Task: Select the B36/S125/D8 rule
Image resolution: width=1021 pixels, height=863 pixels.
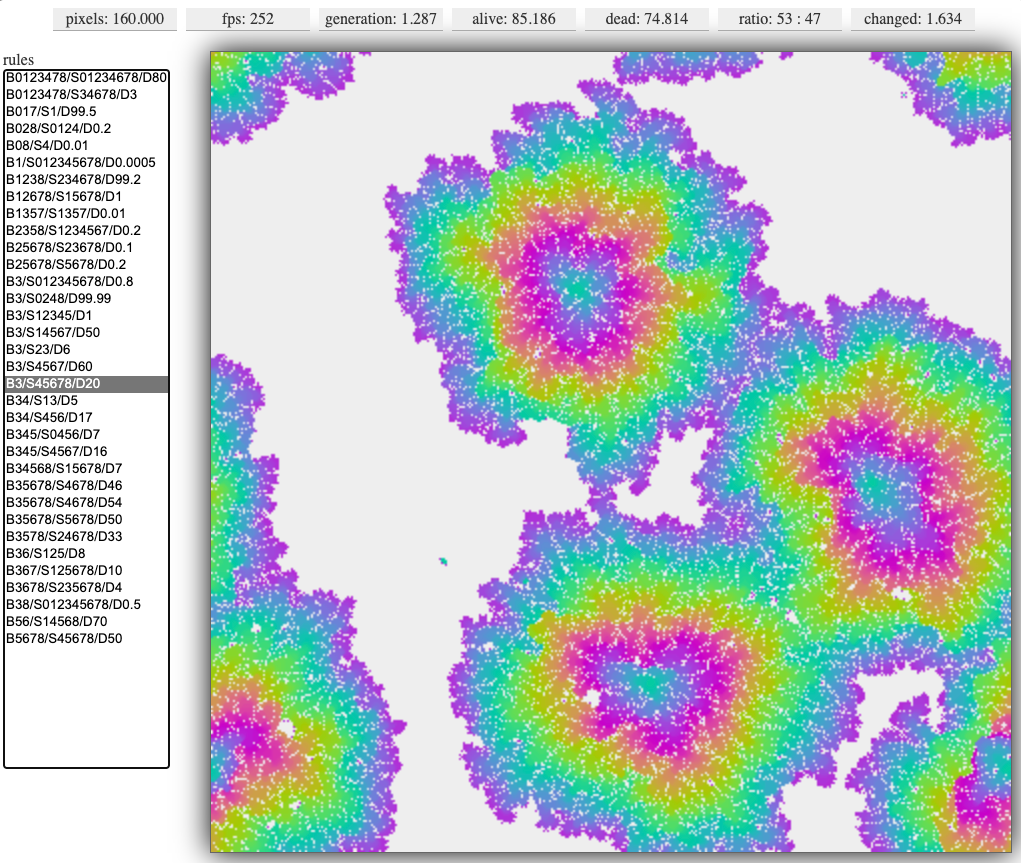Action: click(x=86, y=553)
